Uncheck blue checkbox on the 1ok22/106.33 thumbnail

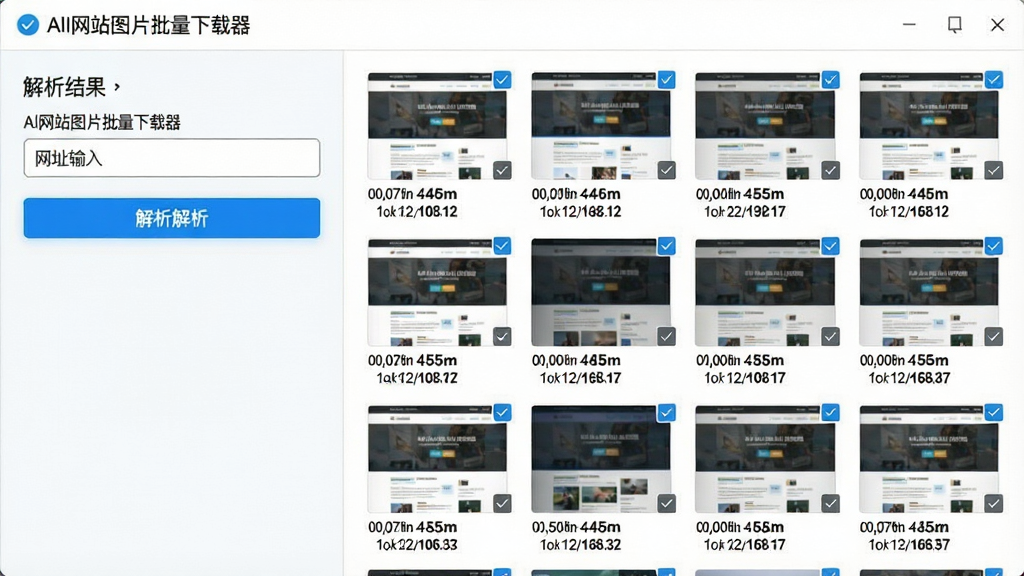coord(502,413)
